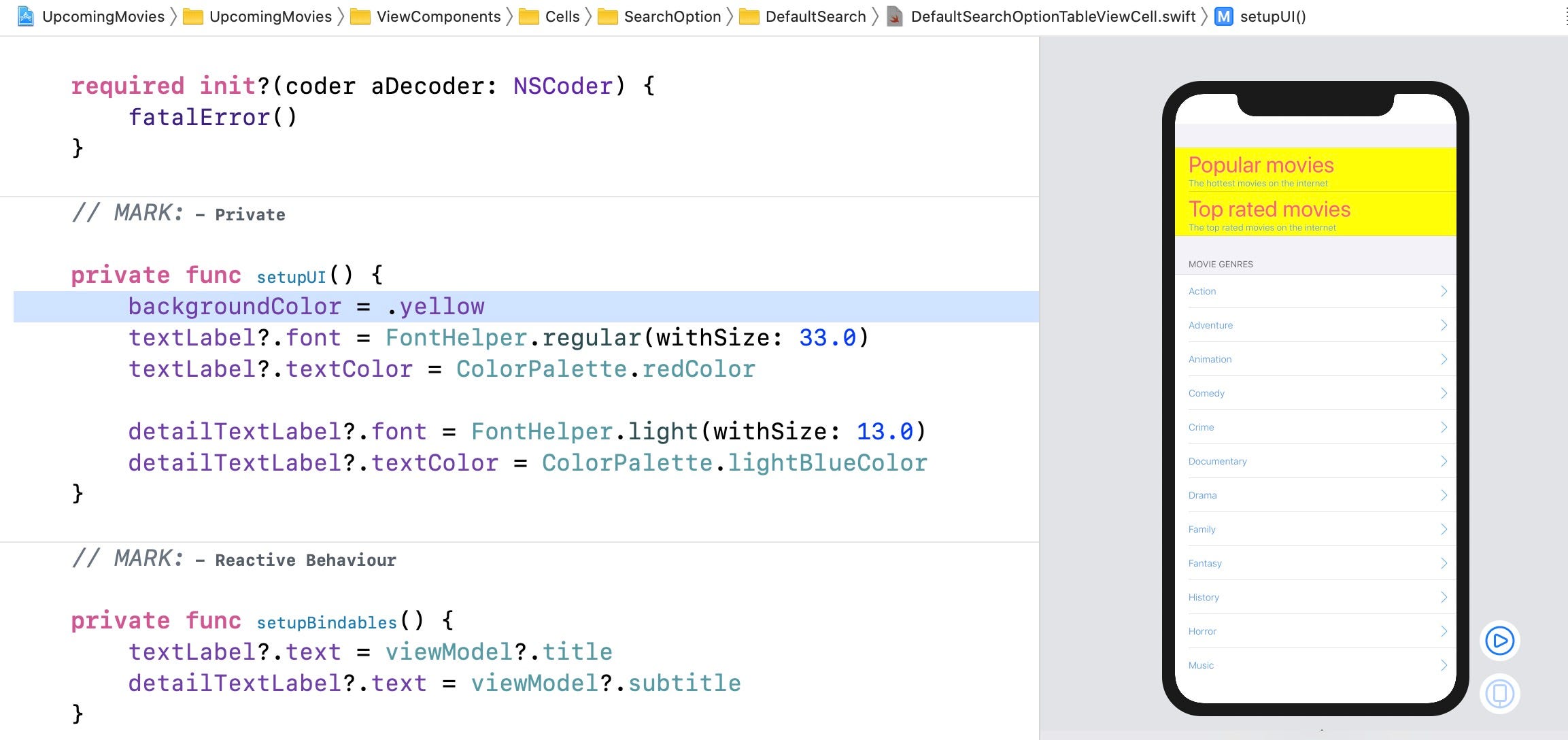Expand the Comedy genre row chevron
This screenshot has width=1568, height=740.
click(x=1444, y=393)
